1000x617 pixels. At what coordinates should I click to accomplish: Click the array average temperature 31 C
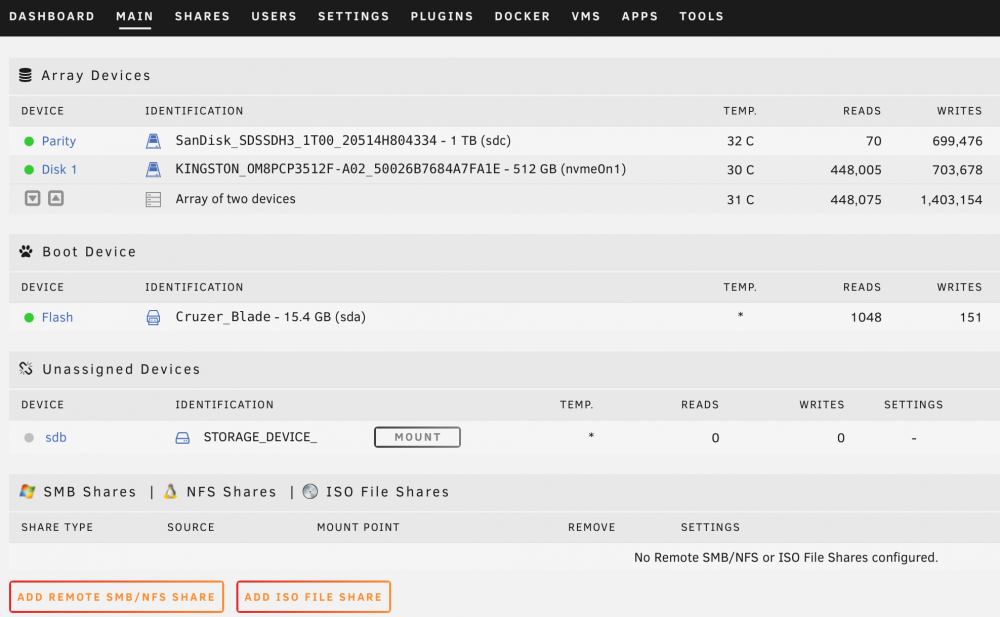coord(740,200)
